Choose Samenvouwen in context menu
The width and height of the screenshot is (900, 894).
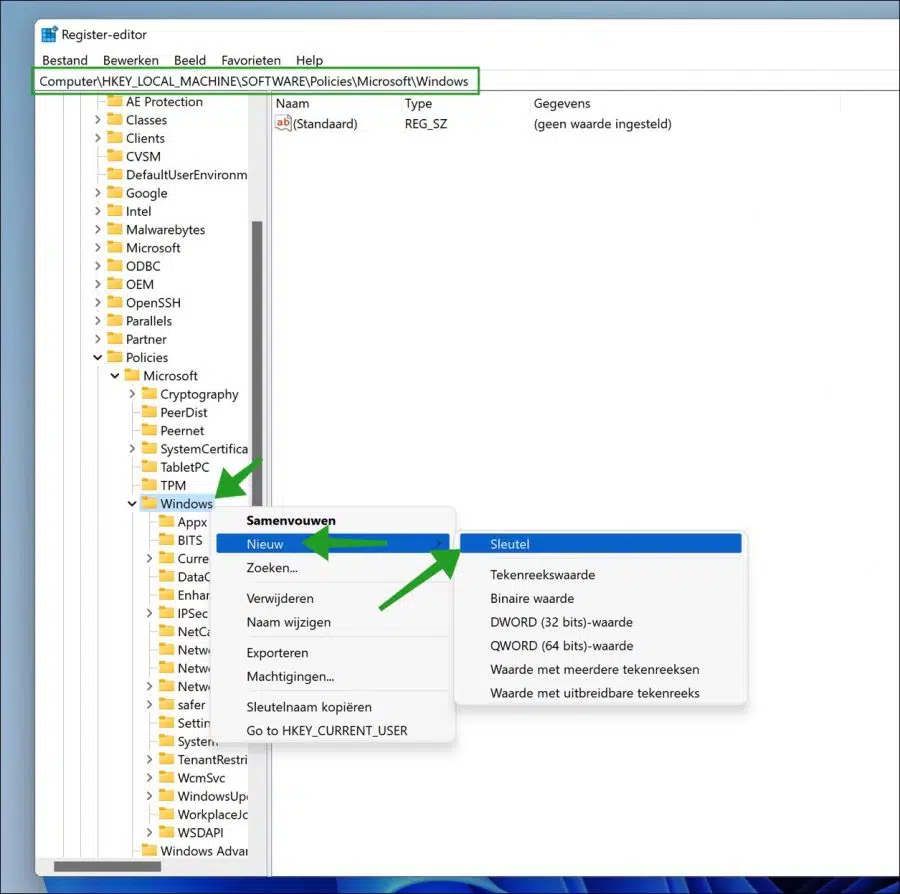[x=335, y=520]
